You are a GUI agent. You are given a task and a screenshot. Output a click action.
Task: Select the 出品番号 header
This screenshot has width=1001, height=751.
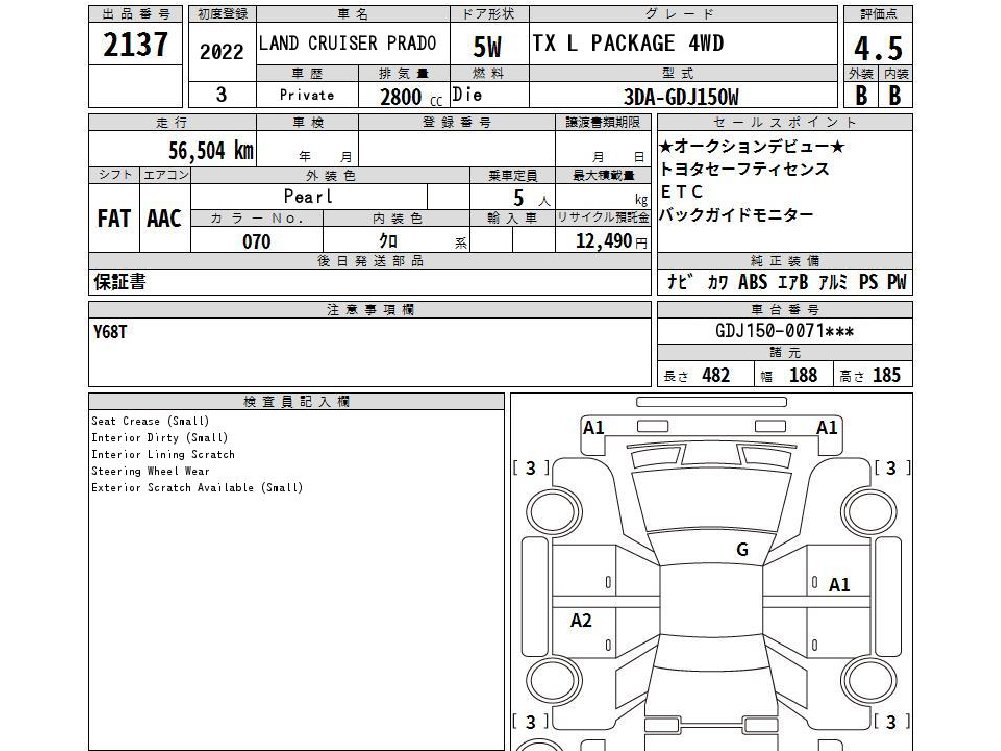pyautogui.click(x=135, y=14)
